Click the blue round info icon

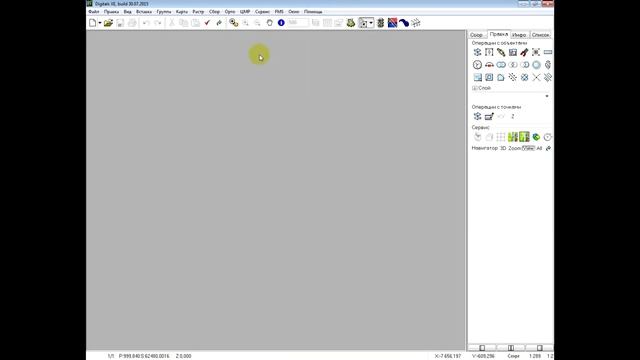pos(281,23)
